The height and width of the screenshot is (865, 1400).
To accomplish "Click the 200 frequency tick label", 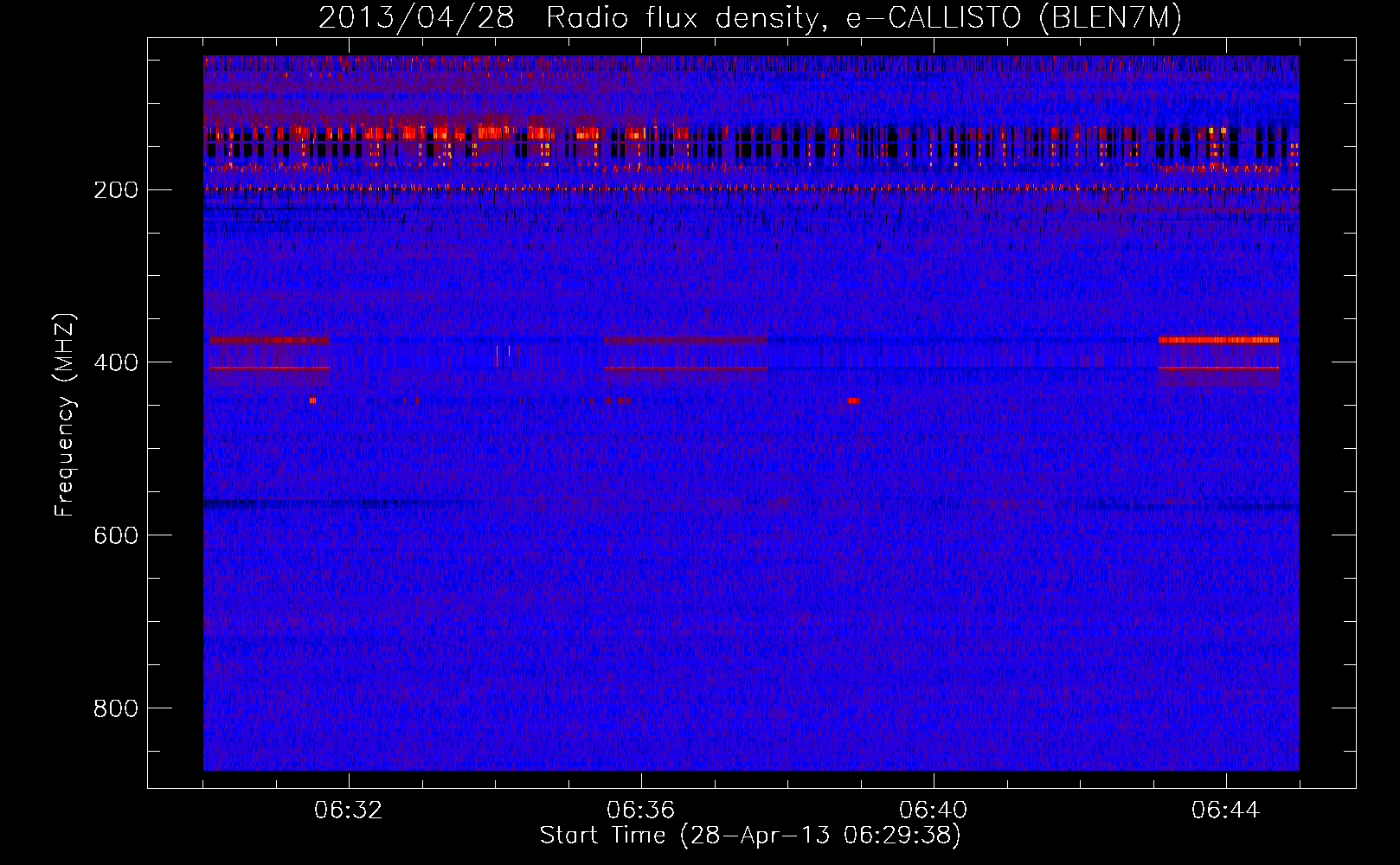I will 116,189.
